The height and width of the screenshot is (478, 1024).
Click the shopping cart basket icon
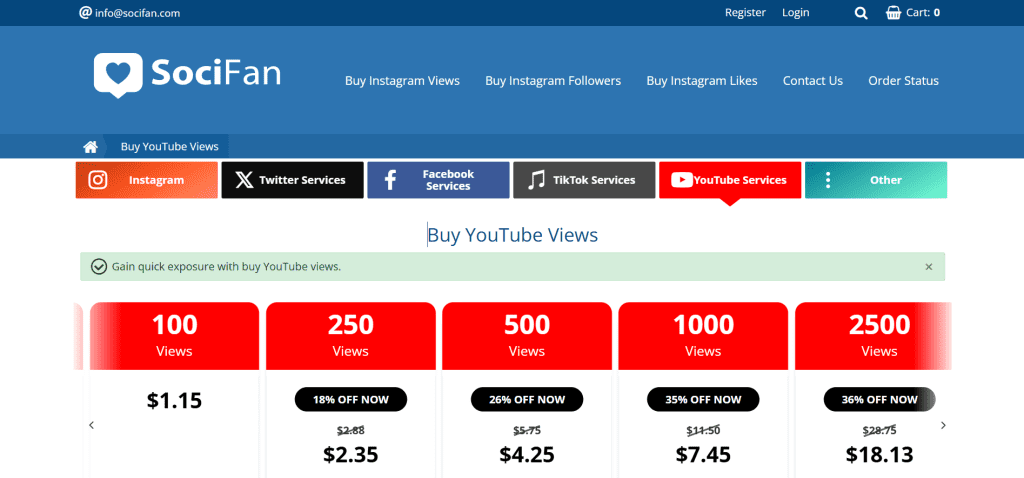pos(893,12)
